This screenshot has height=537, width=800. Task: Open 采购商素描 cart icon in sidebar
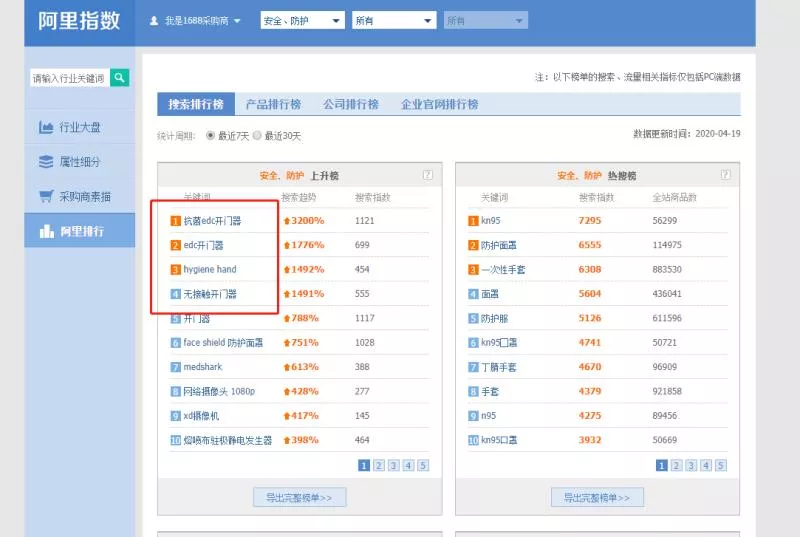[46, 196]
